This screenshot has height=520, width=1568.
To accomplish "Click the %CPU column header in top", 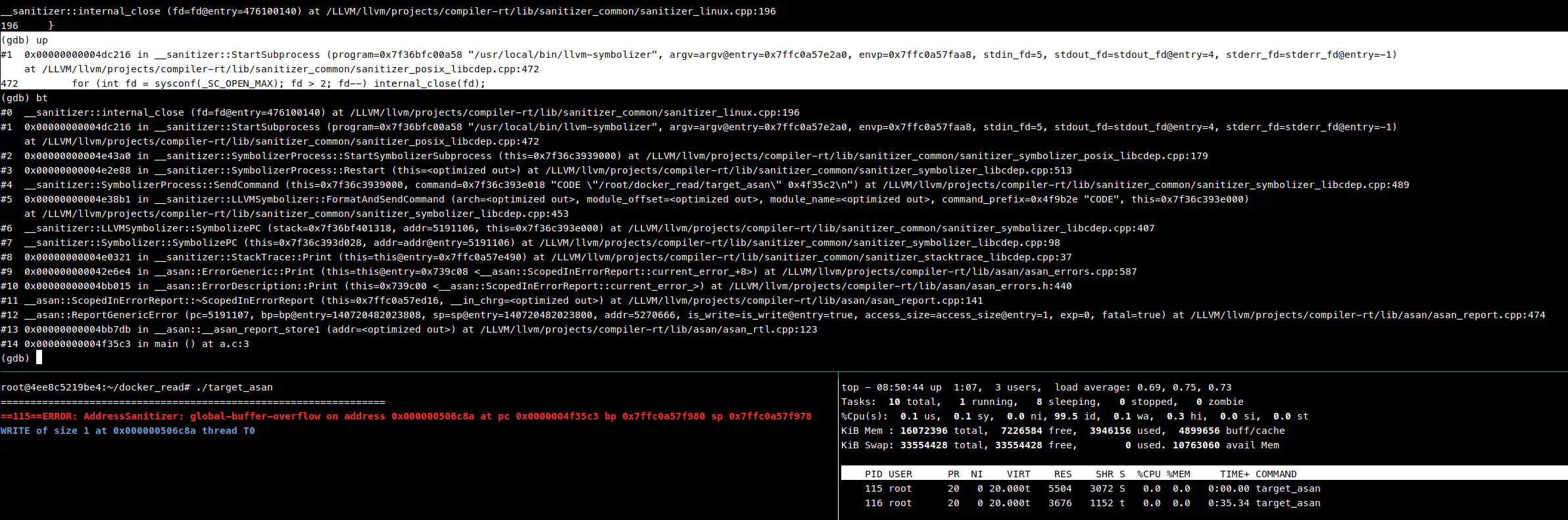I will [1148, 474].
